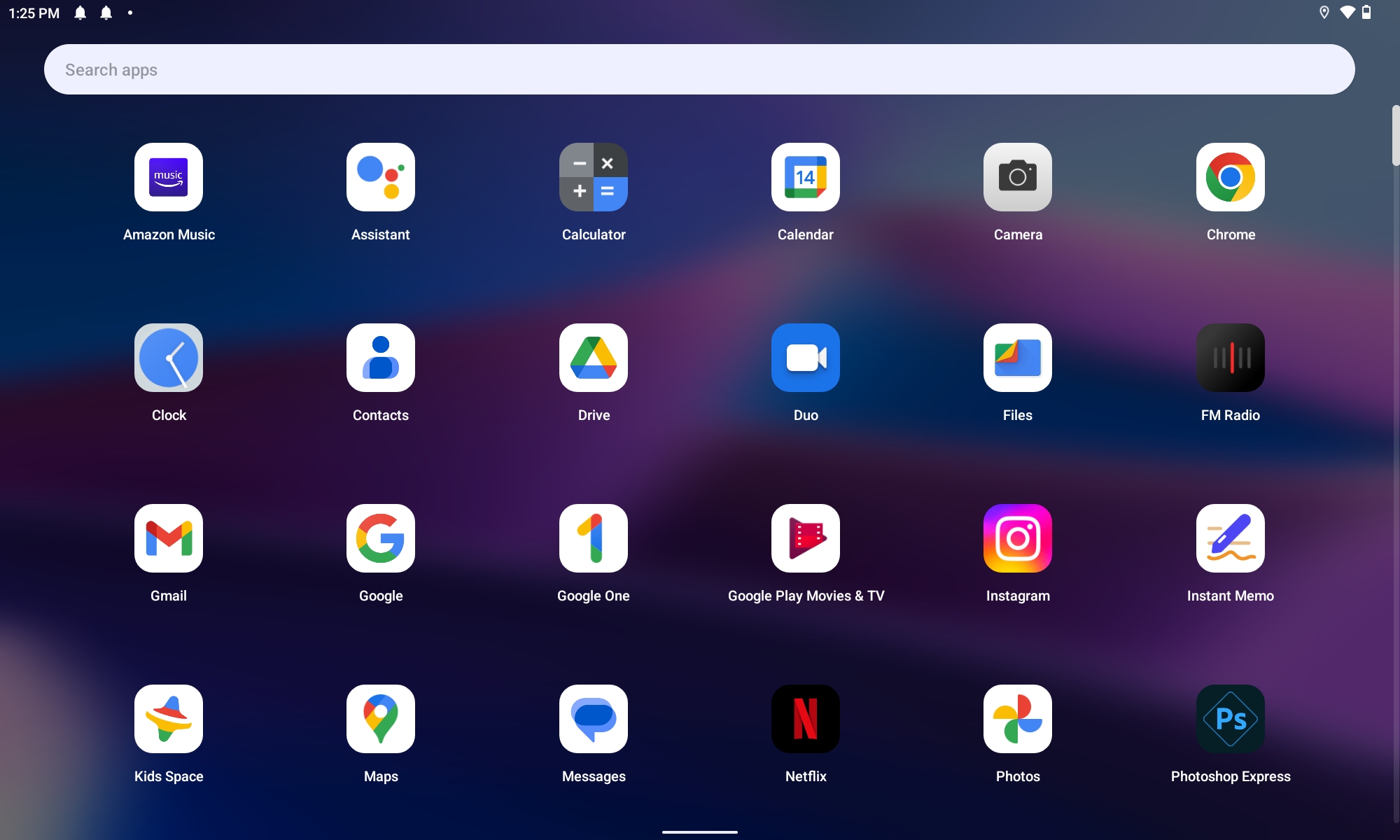1400x840 pixels.
Task: Tap the Search apps input field
Action: [x=699, y=69]
